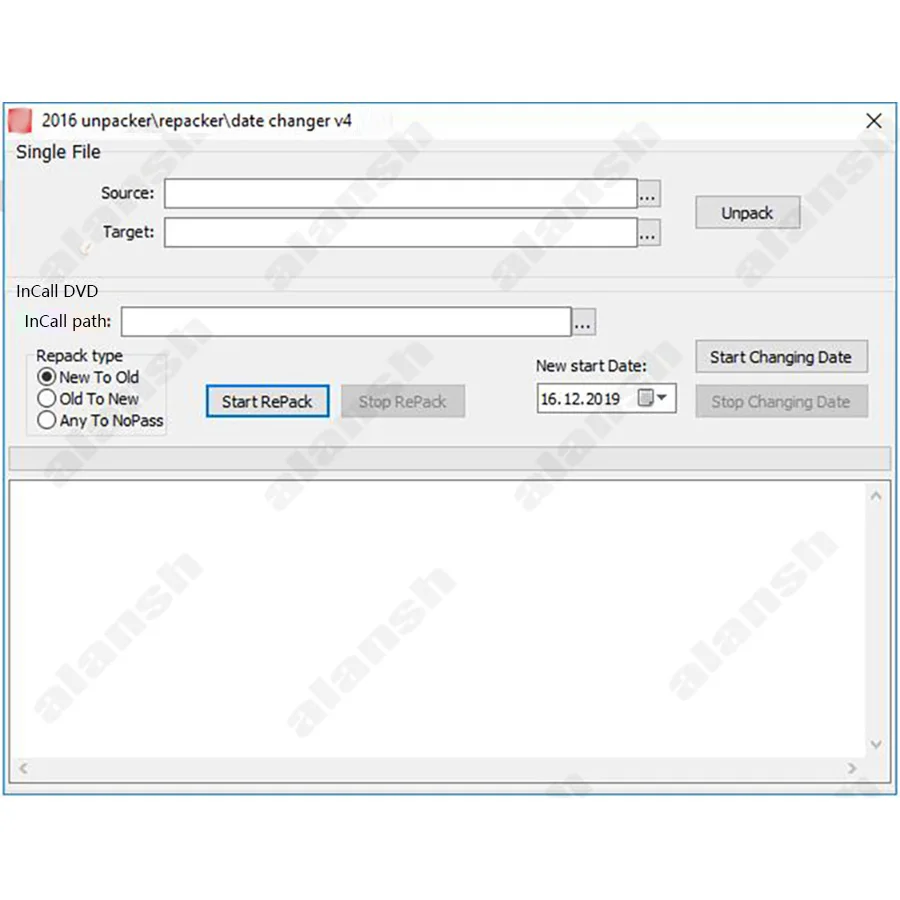Click into the Source path field
Viewport: 900px width, 900px height.
401,193
